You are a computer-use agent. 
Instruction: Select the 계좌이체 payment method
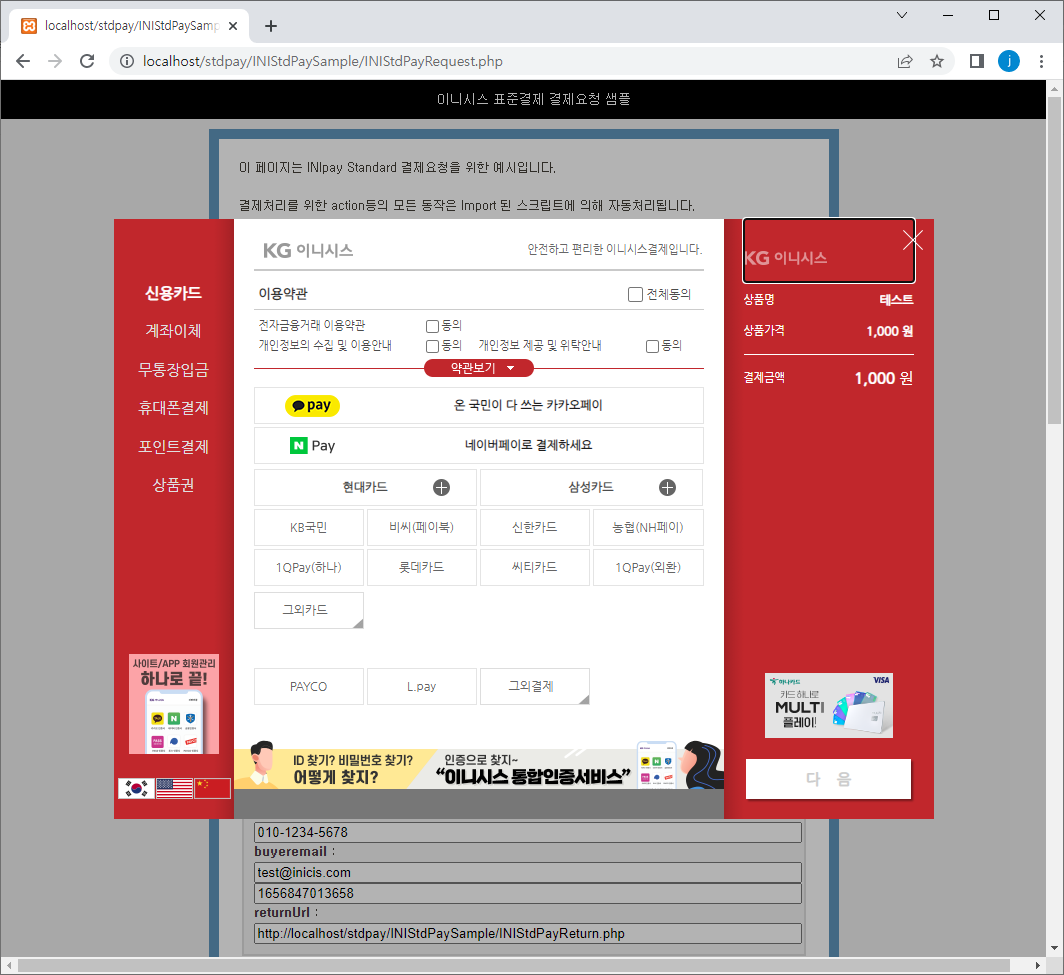pos(174,330)
